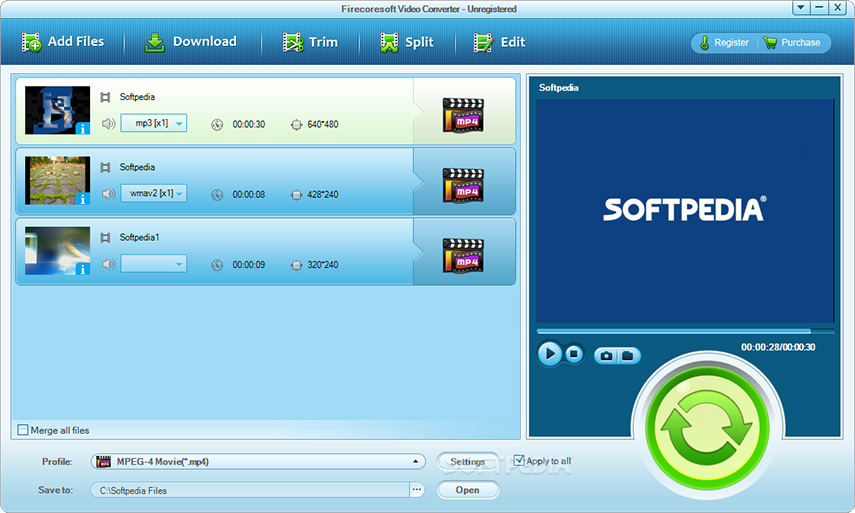The width and height of the screenshot is (855, 513).
Task: Click the info badge on Softpedia1 thumbnail
Action: 83,269
